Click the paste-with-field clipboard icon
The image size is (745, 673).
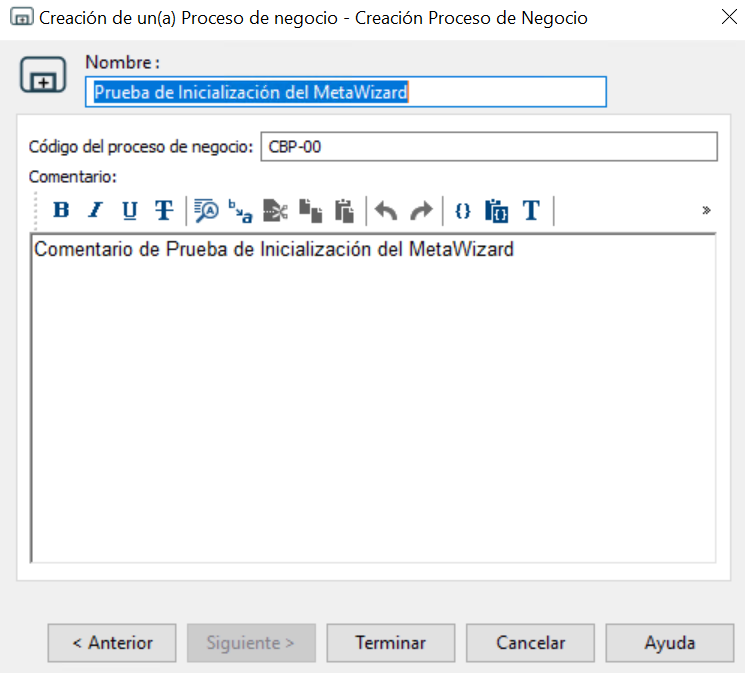pos(497,210)
